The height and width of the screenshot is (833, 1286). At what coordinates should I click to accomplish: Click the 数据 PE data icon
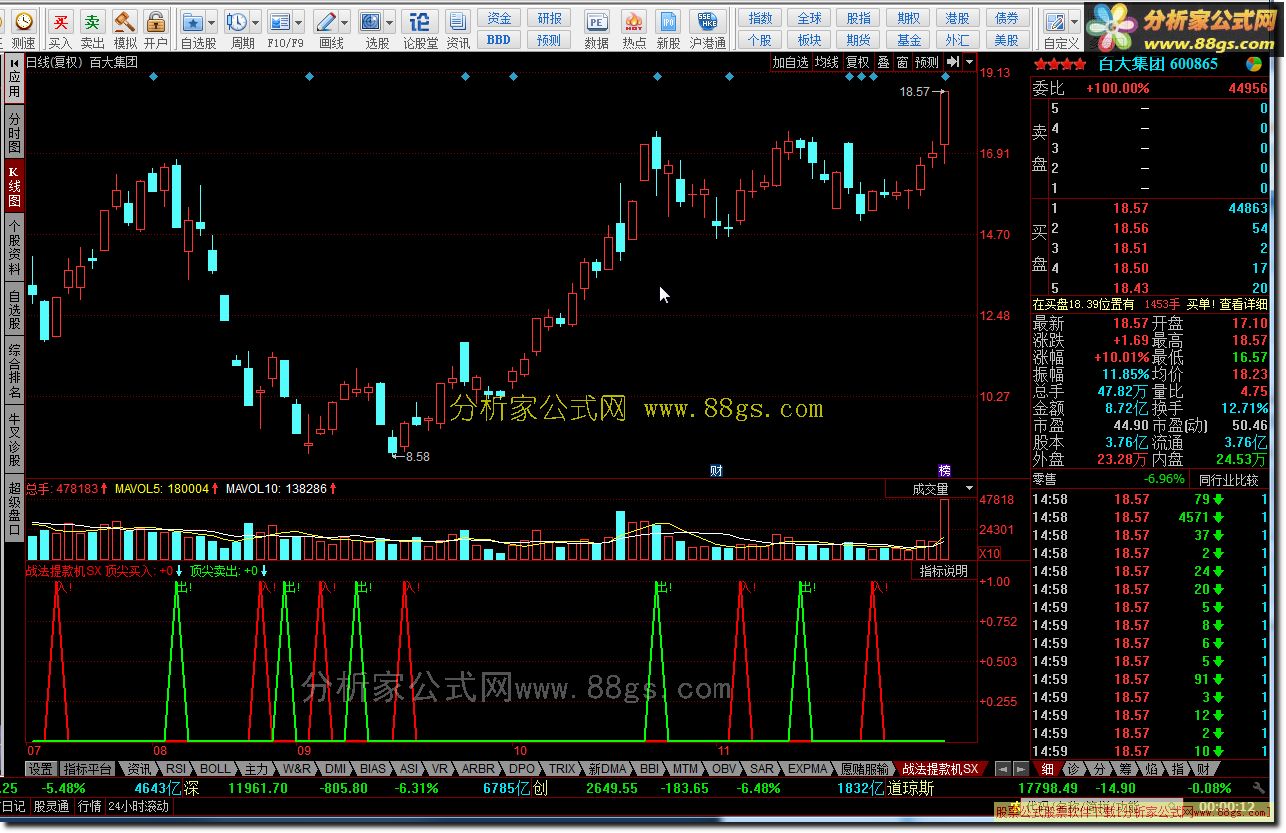(597, 21)
